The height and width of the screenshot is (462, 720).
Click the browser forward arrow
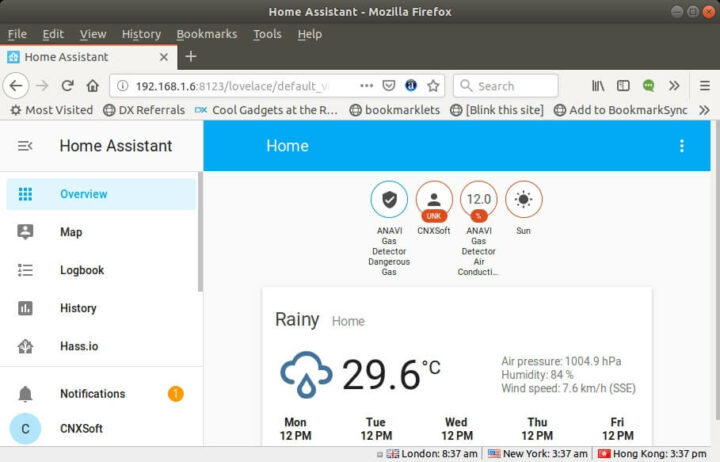pyautogui.click(x=42, y=86)
